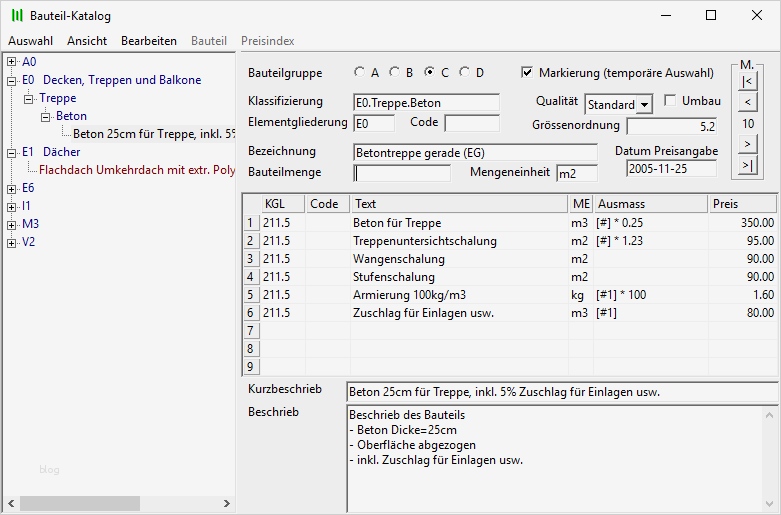
Task: Click cell 'Armierung 100kg/m3'
Action: pyautogui.click(x=459, y=295)
